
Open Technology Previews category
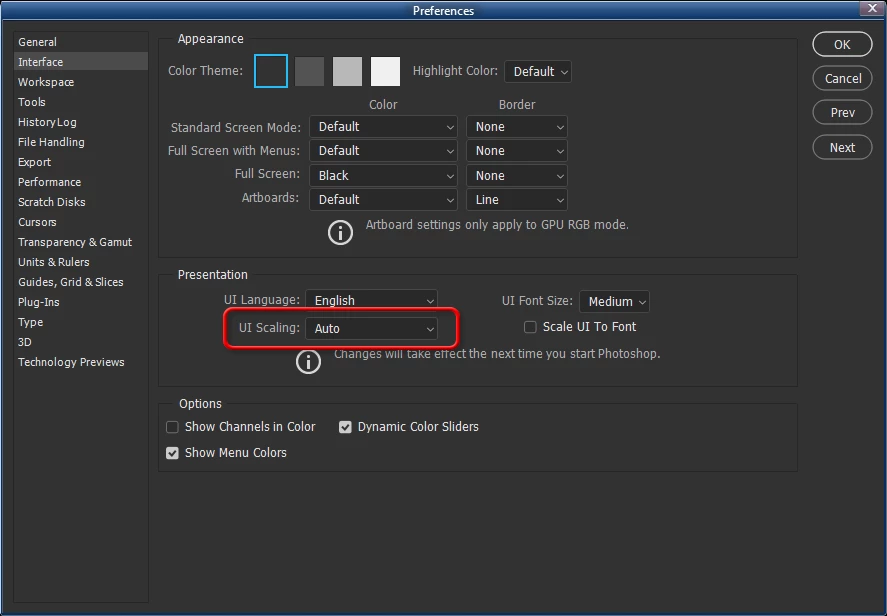[x=81, y=362]
